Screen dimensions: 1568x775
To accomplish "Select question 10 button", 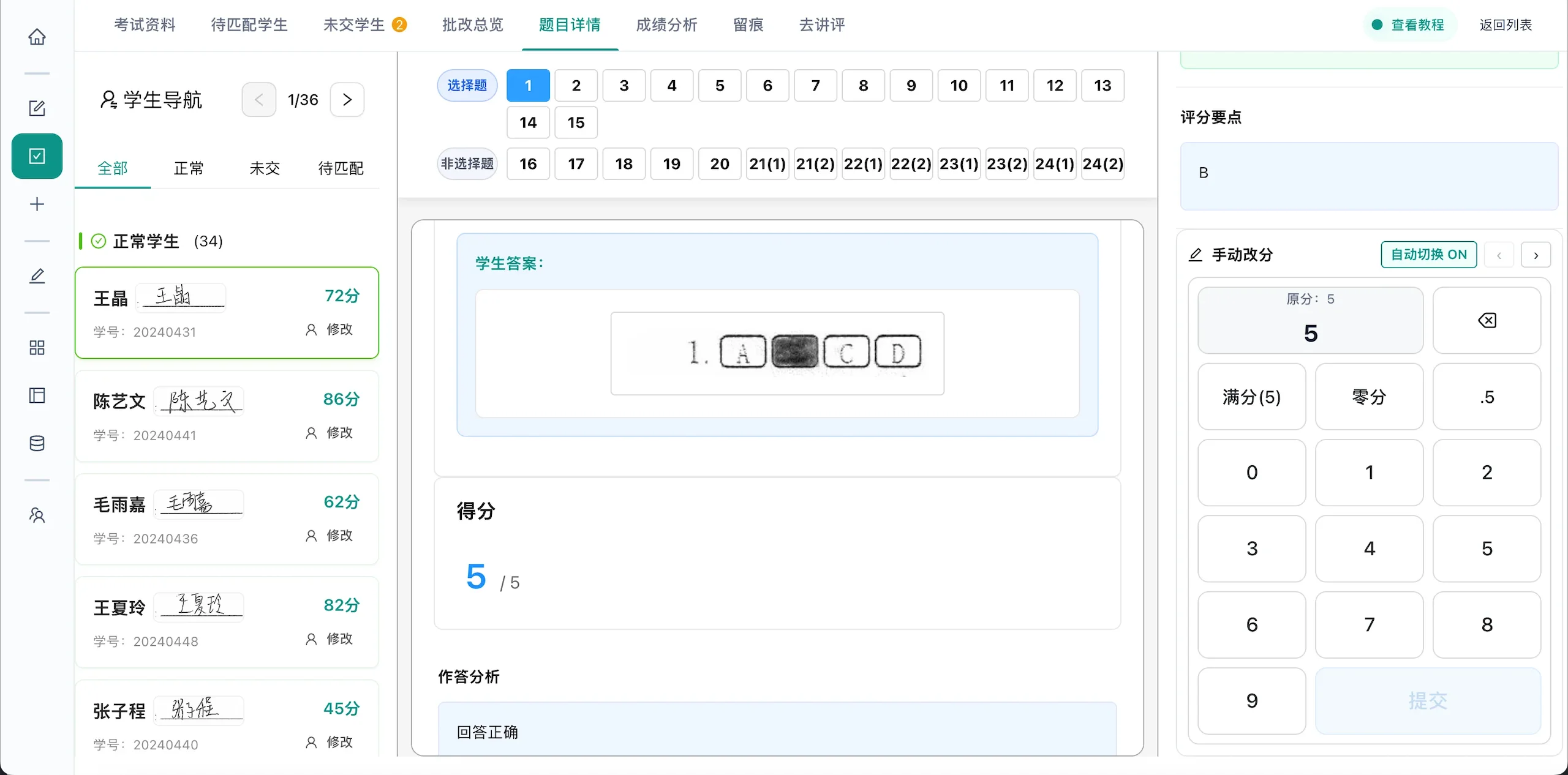I will pyautogui.click(x=959, y=86).
